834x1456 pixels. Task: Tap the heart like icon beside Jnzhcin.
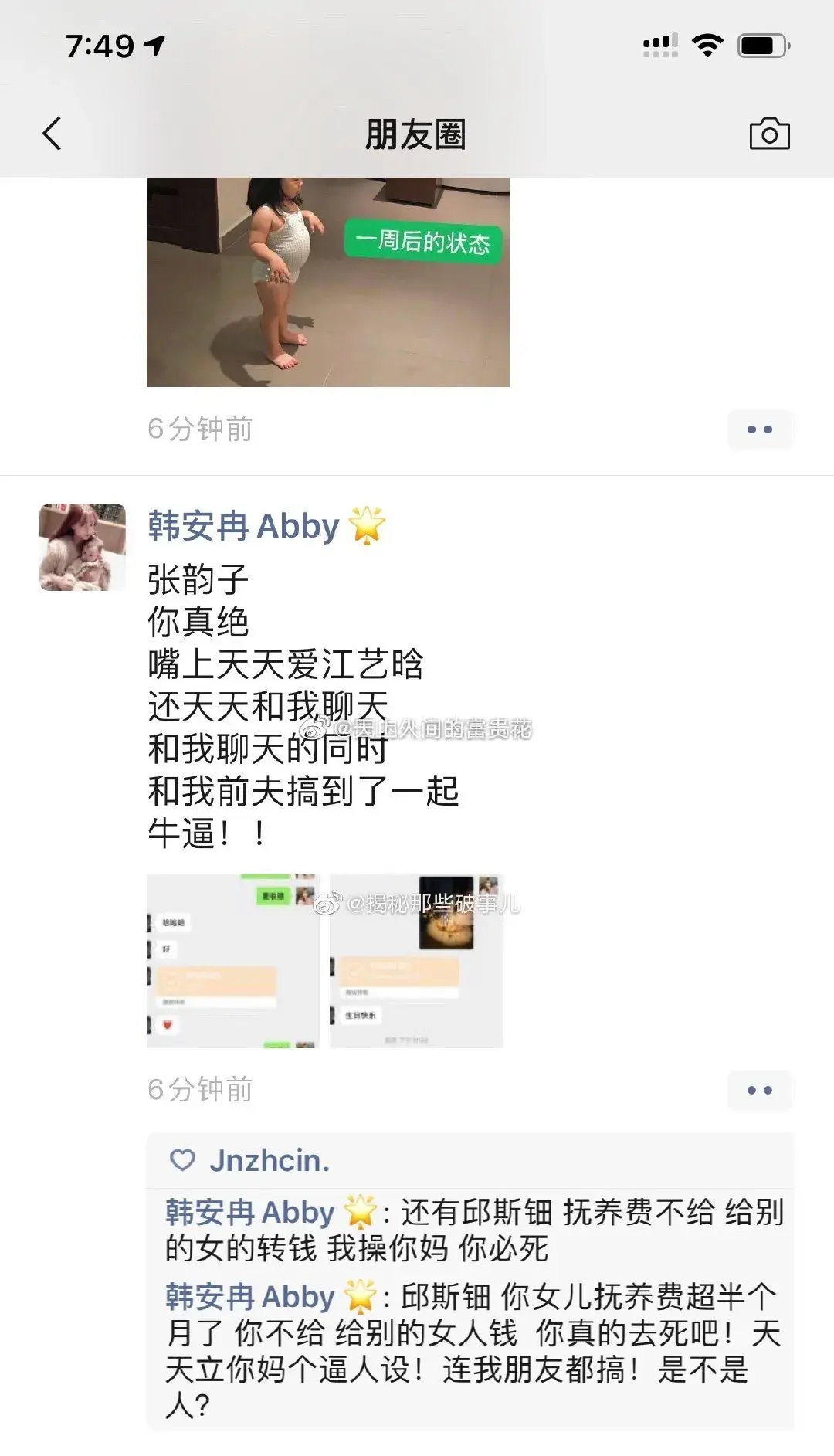coord(183,1160)
